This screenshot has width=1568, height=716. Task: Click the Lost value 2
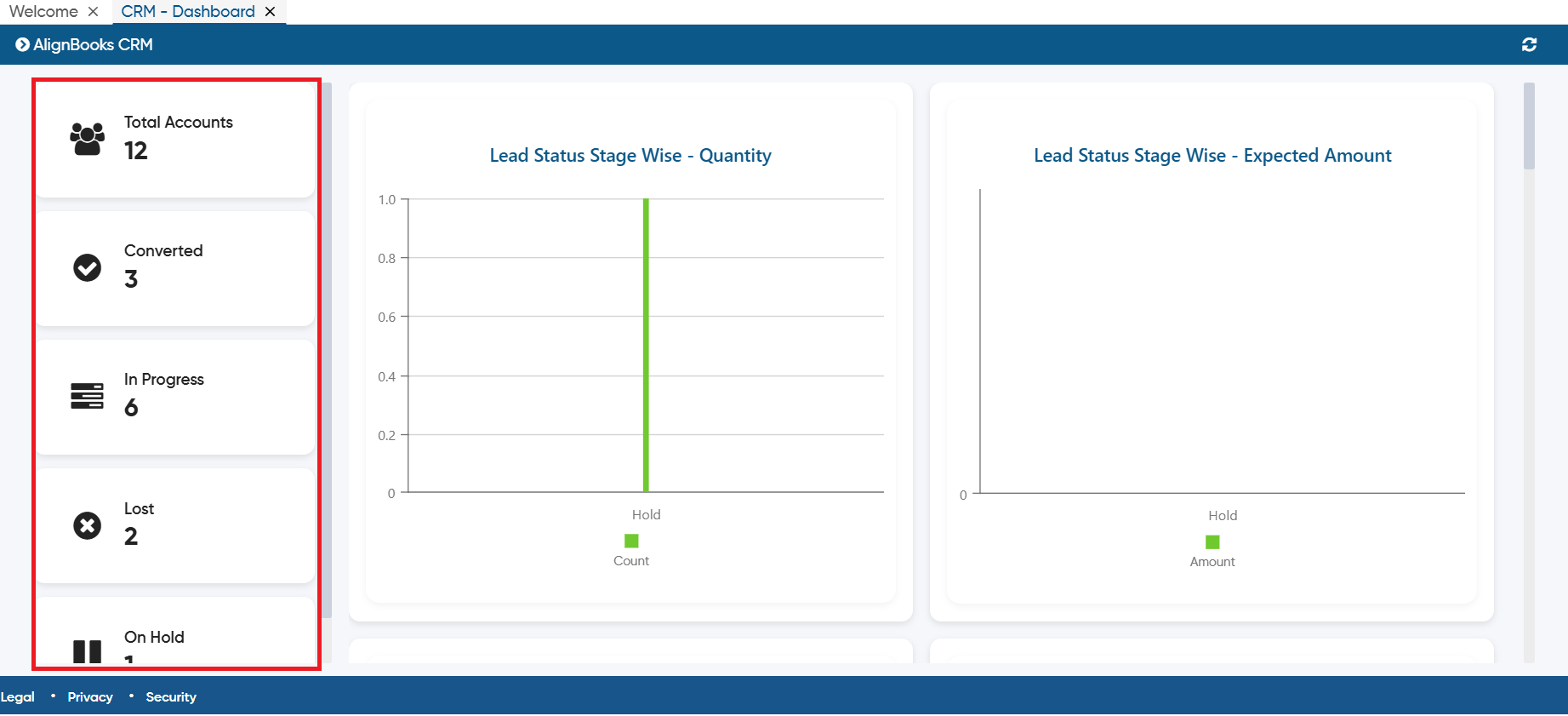[x=131, y=536]
